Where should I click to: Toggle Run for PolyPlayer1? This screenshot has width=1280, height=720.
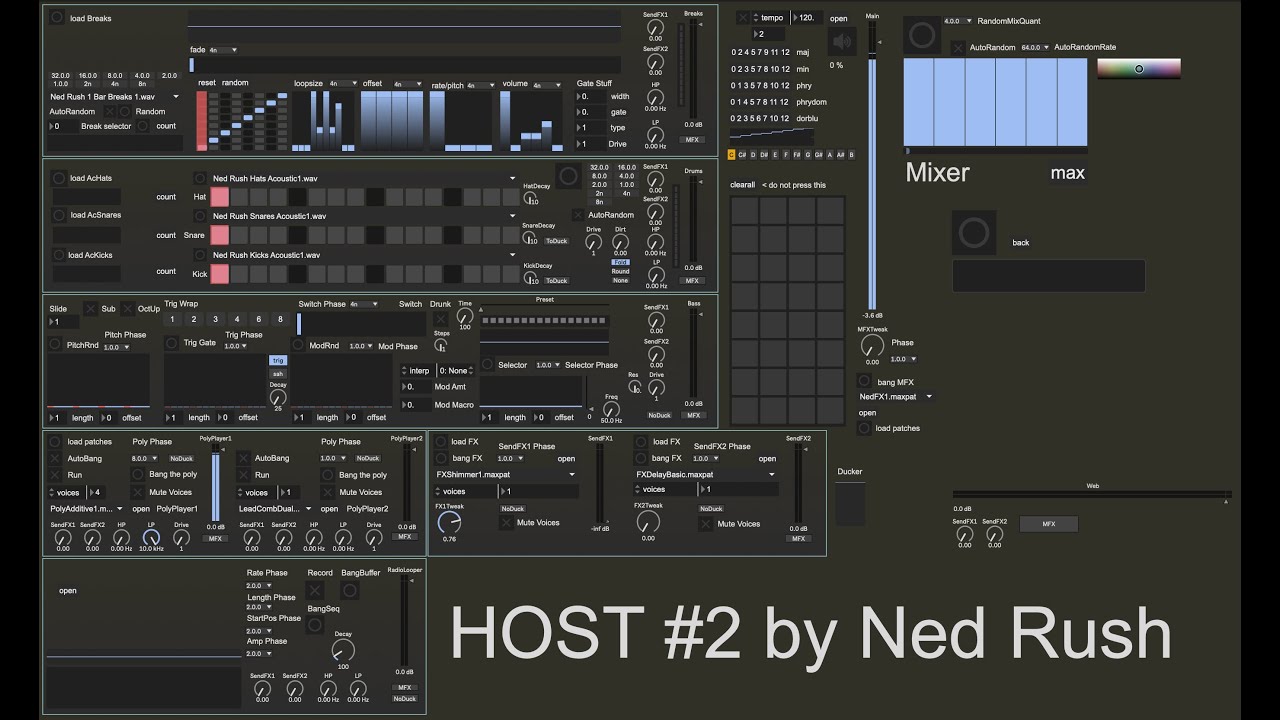point(56,475)
